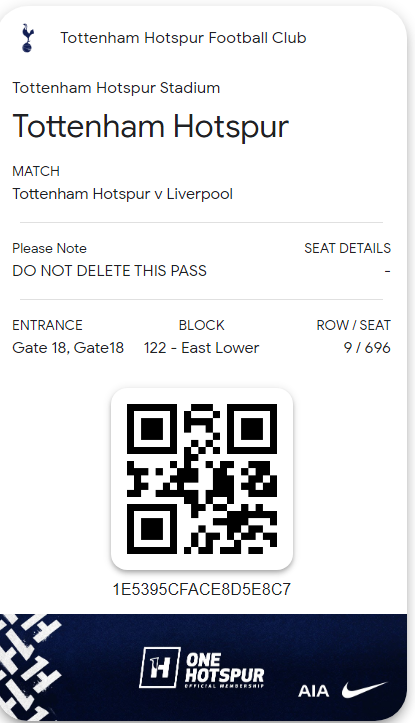Click the Tottenham cockerel crest logo
This screenshot has width=415, height=723.
[28, 38]
